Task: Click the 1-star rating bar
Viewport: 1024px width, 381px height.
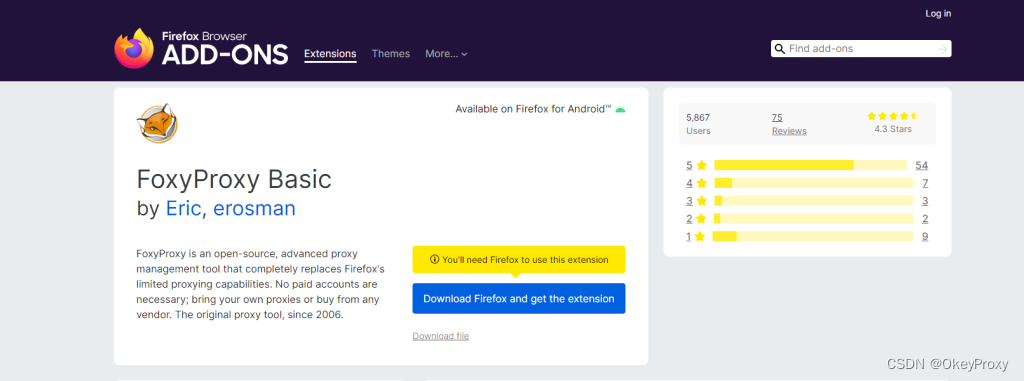Action: click(x=812, y=236)
